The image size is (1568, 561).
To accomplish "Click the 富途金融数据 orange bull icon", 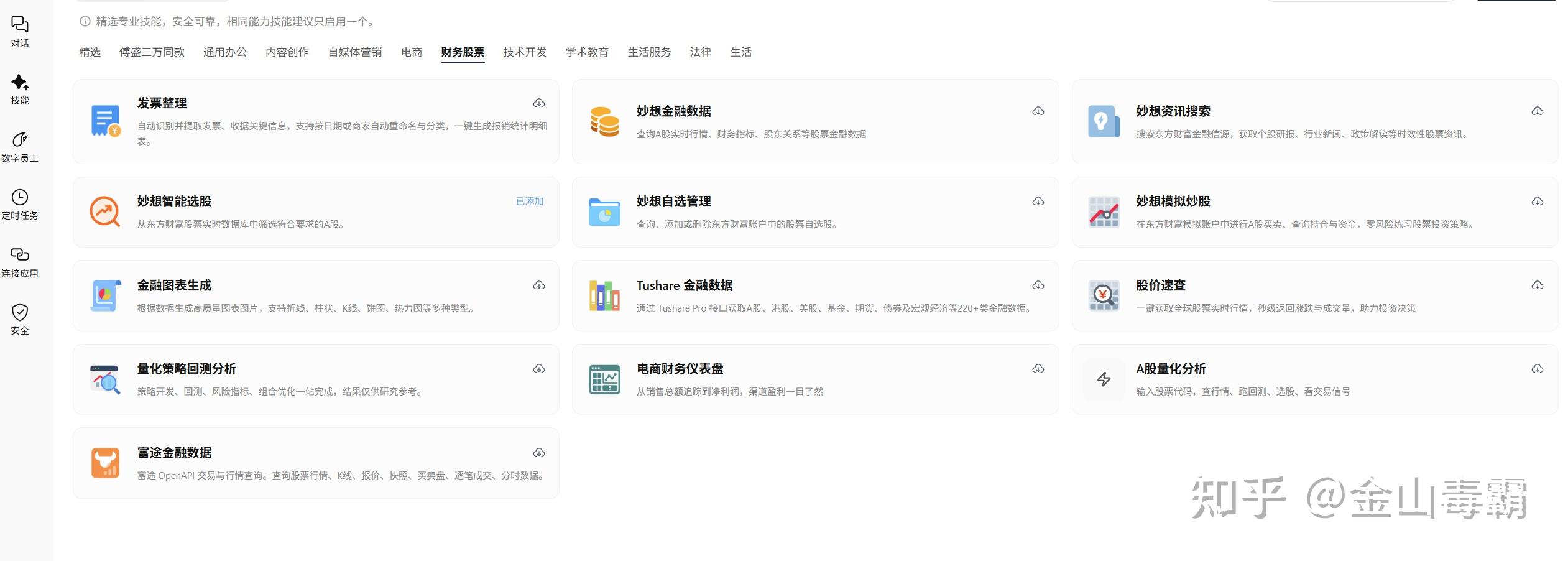I will tap(106, 463).
